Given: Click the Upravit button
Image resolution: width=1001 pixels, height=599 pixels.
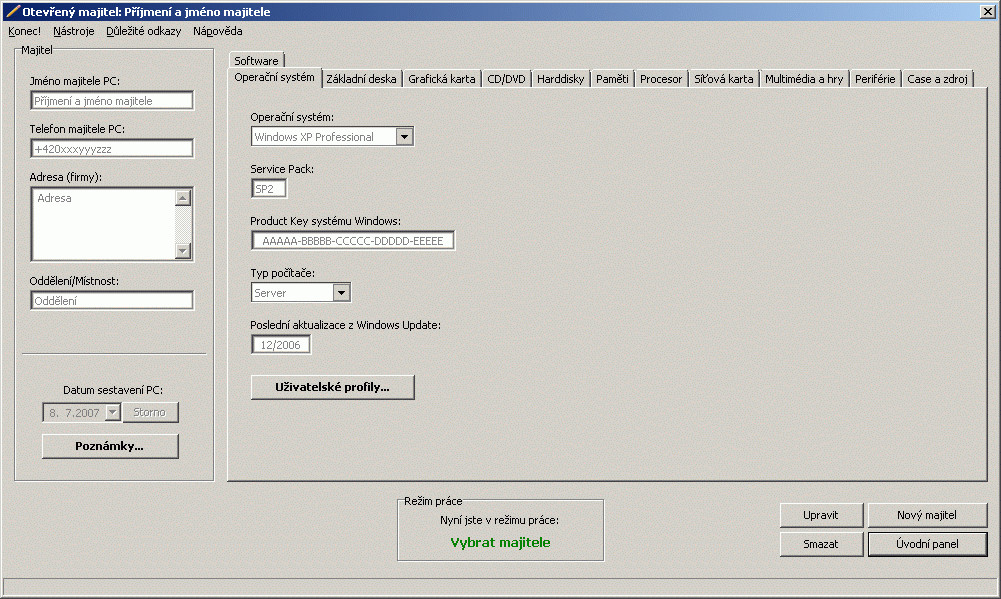Looking at the screenshot, I should click(821, 515).
